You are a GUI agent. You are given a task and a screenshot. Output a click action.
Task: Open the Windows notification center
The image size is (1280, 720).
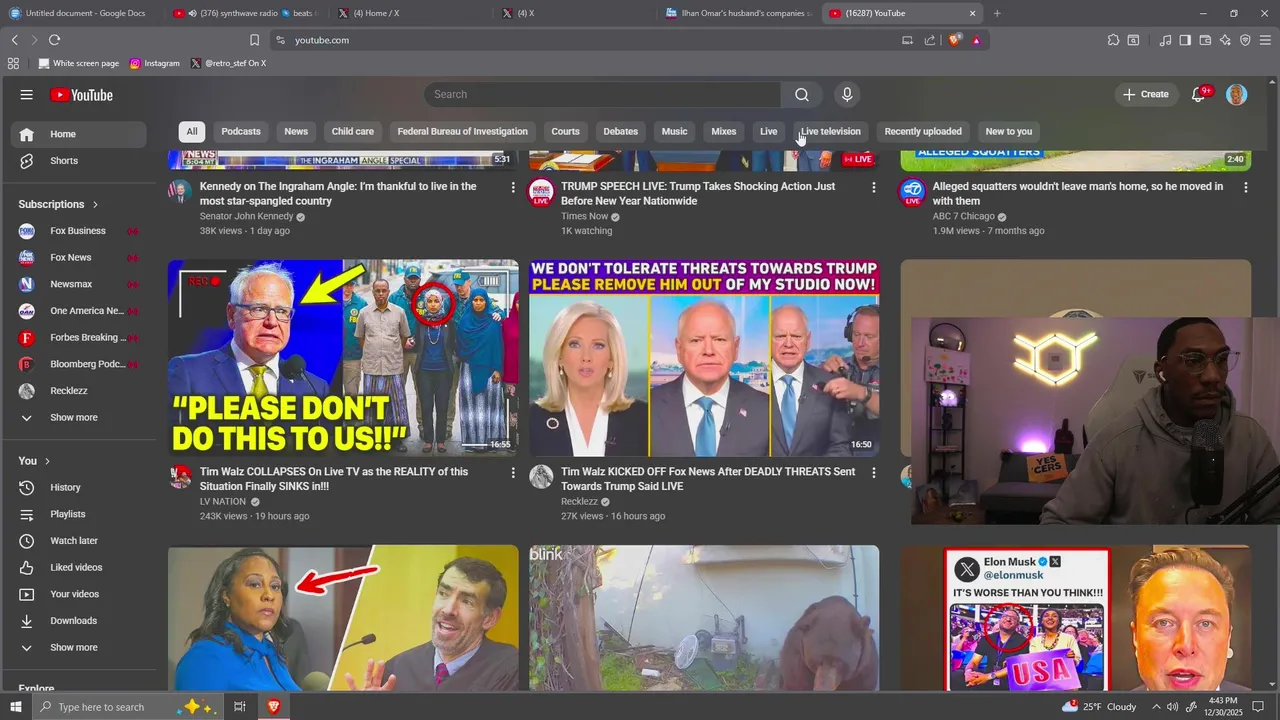tap(1259, 707)
